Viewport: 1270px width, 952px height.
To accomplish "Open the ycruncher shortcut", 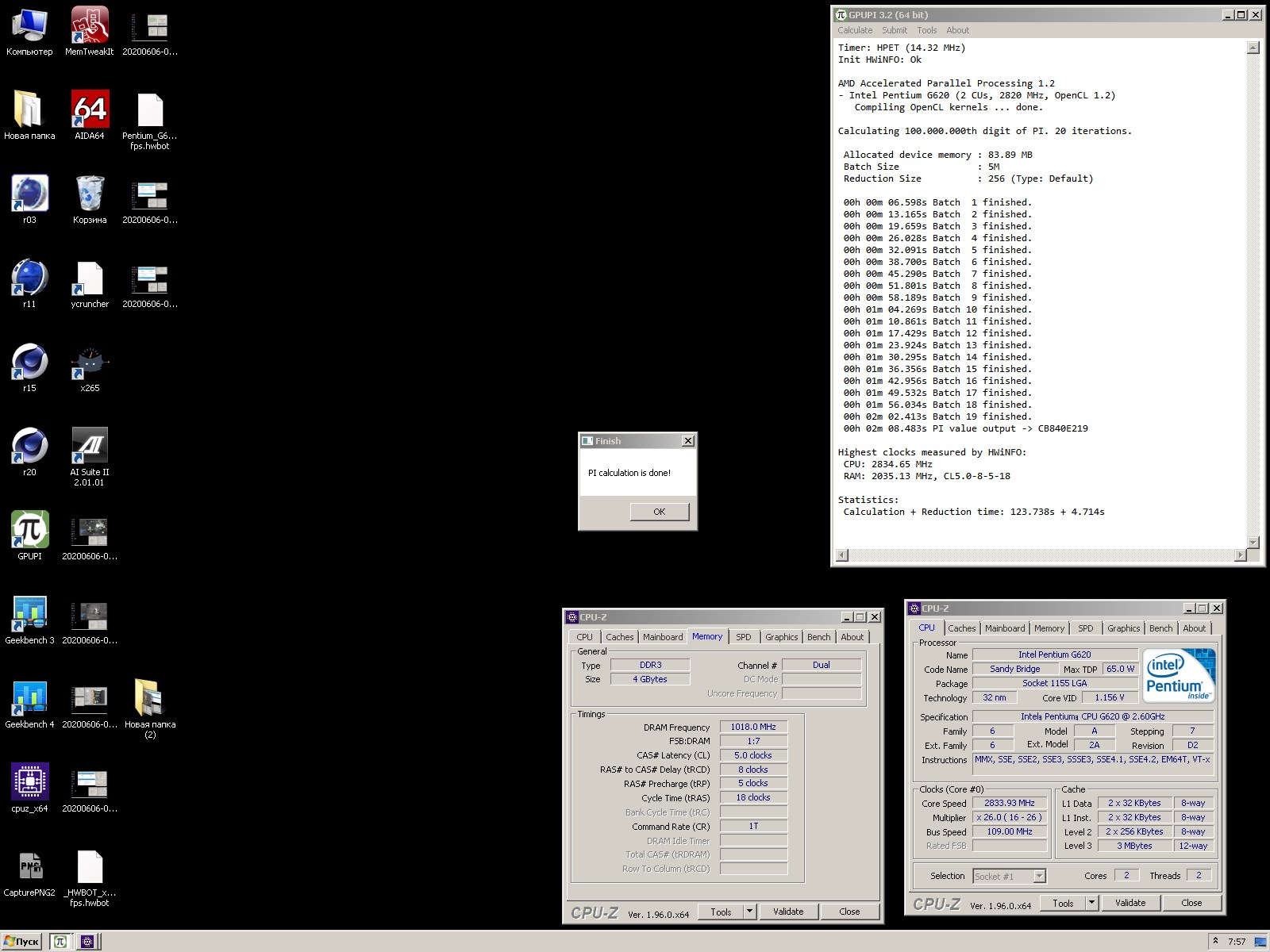I will point(90,284).
